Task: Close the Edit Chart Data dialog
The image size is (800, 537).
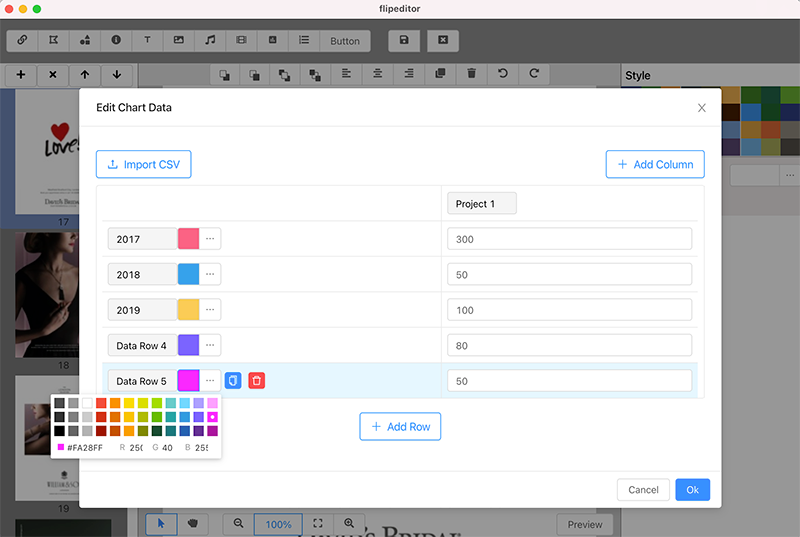Action: pos(702,108)
